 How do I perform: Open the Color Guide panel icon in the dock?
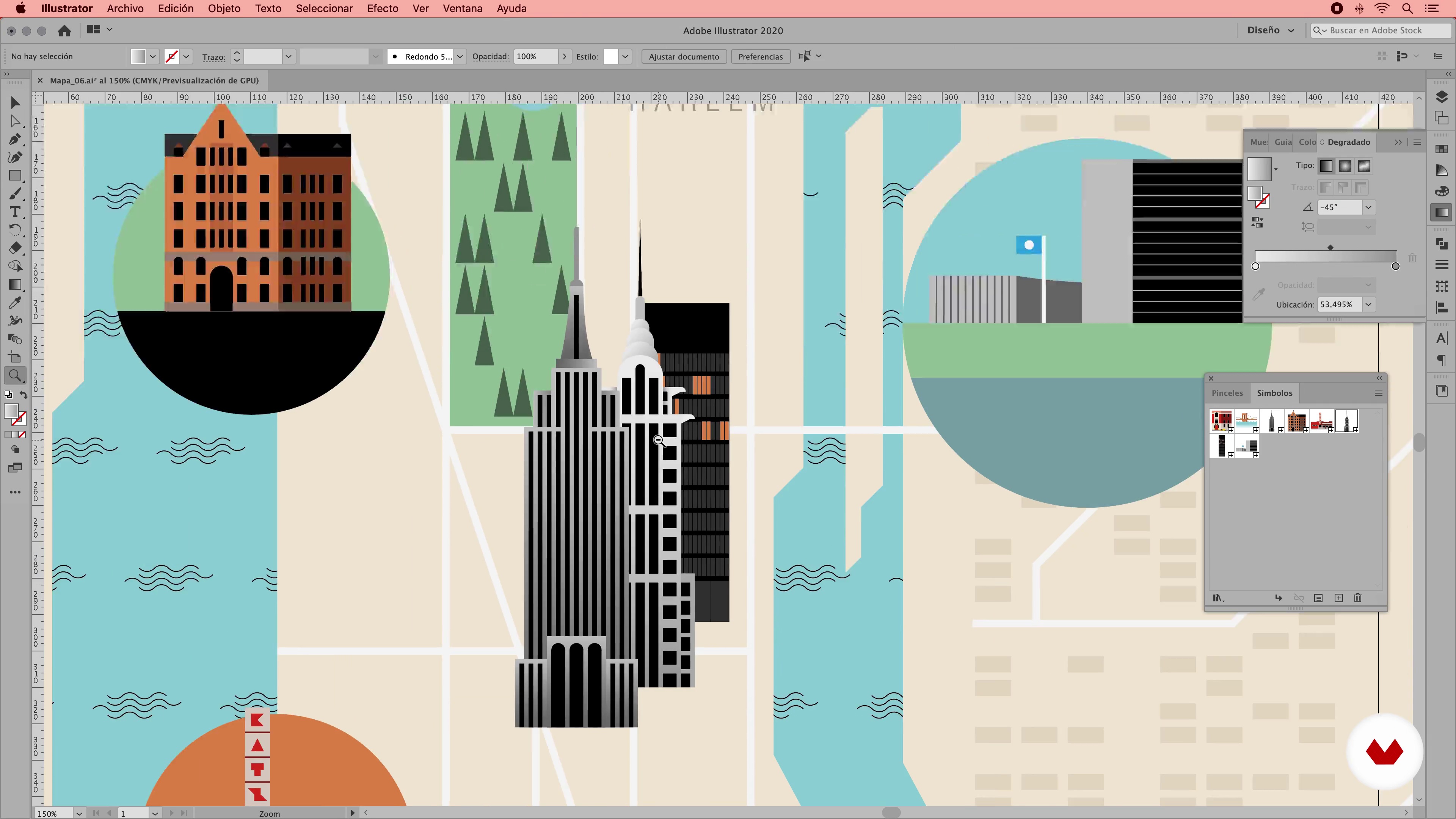coord(1441,170)
